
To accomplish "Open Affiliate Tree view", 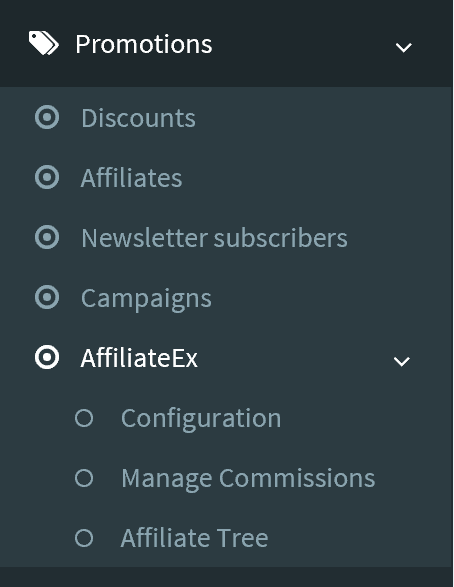I will tap(194, 538).
